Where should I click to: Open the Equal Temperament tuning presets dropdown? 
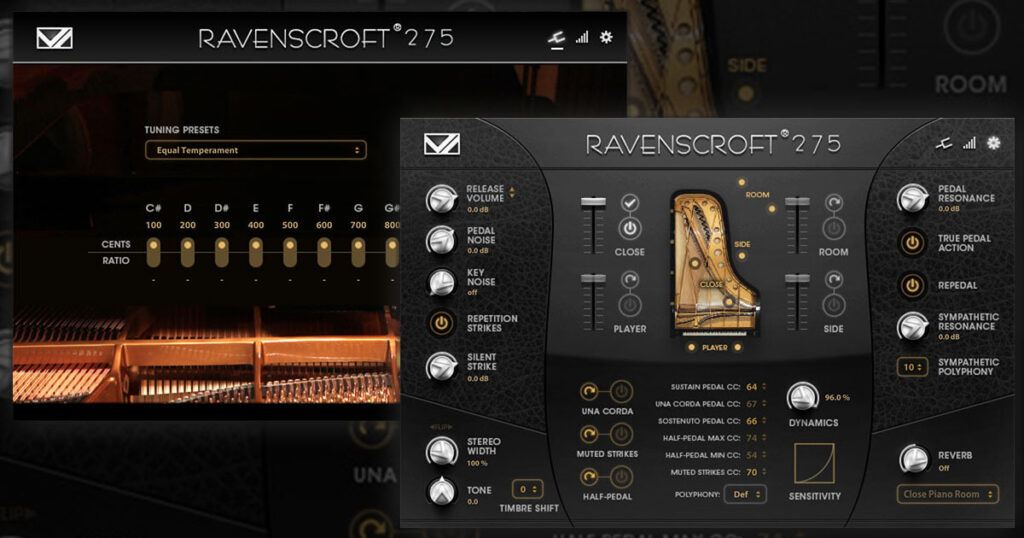[255, 150]
